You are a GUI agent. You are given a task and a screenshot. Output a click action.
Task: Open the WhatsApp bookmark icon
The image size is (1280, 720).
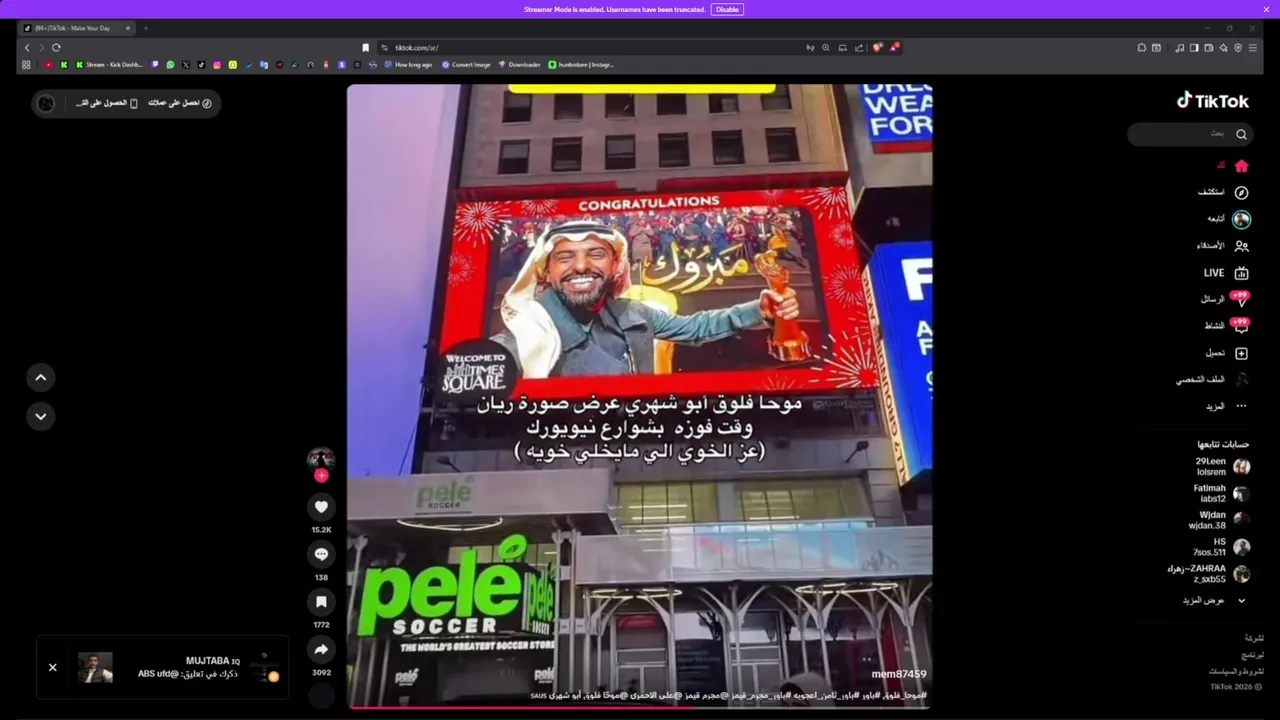[170, 65]
